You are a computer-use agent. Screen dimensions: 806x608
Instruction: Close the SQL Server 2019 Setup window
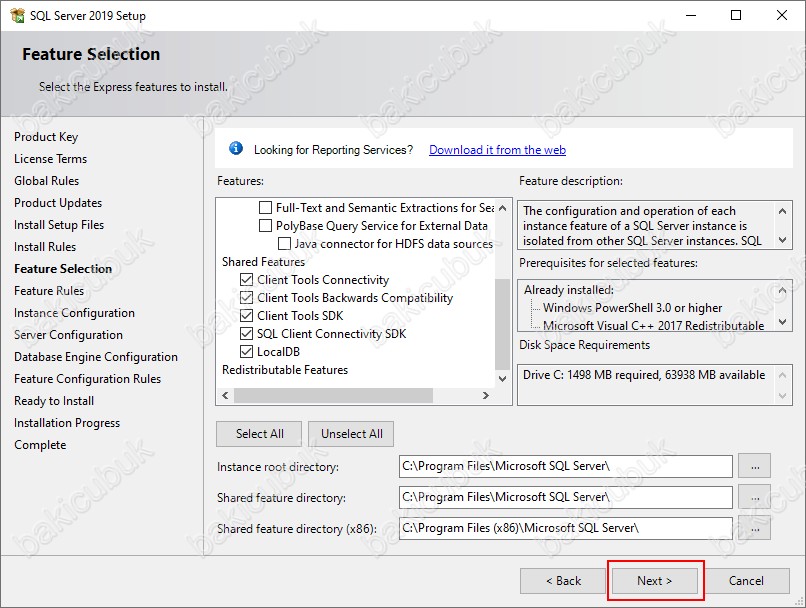tap(782, 15)
